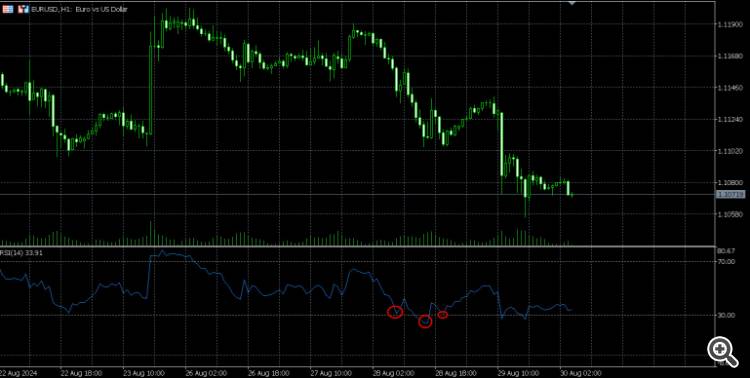Click the smallest red oval on RSI
This screenshot has height=378, width=750.
pos(443,314)
